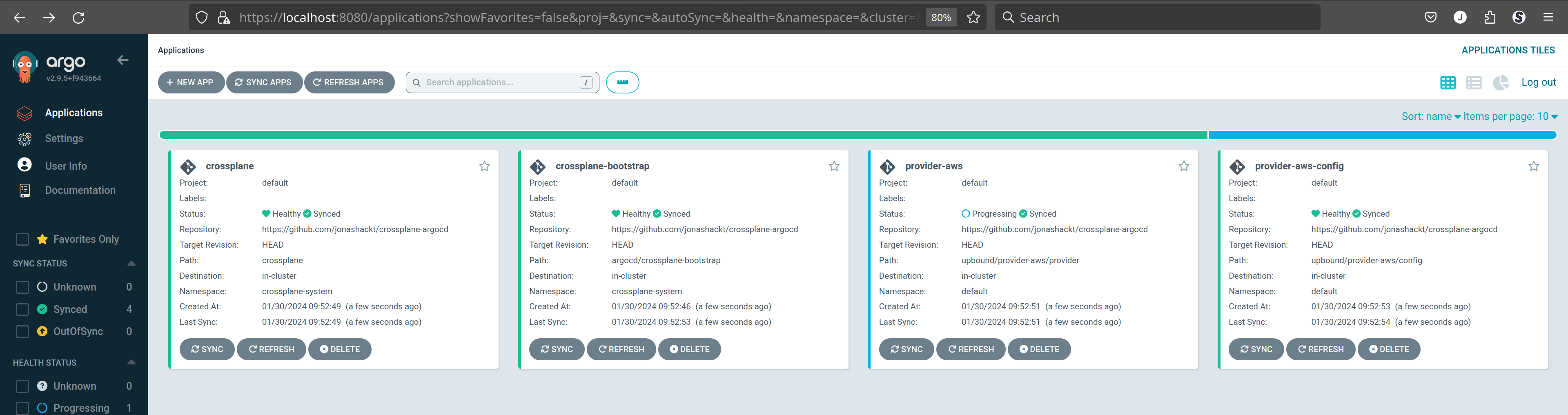
Task: Open the pie chart summary view
Action: (1501, 83)
